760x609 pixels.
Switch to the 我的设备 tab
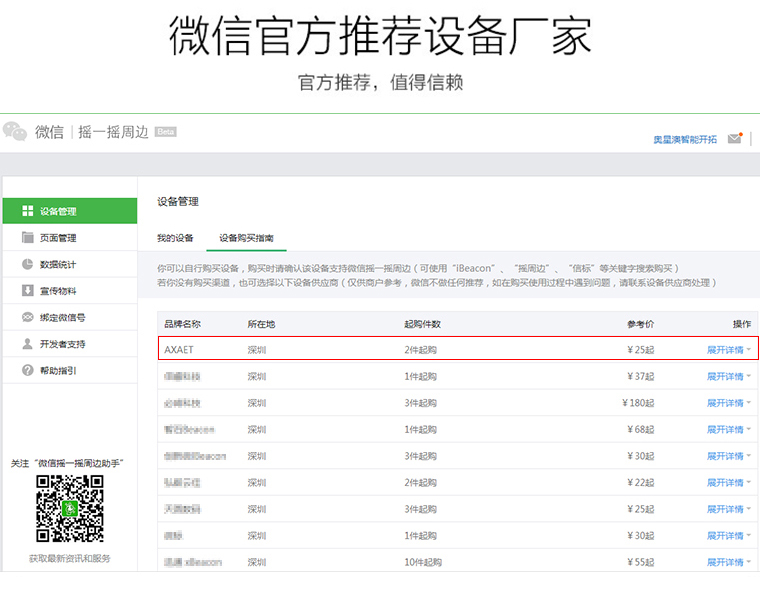[175, 238]
